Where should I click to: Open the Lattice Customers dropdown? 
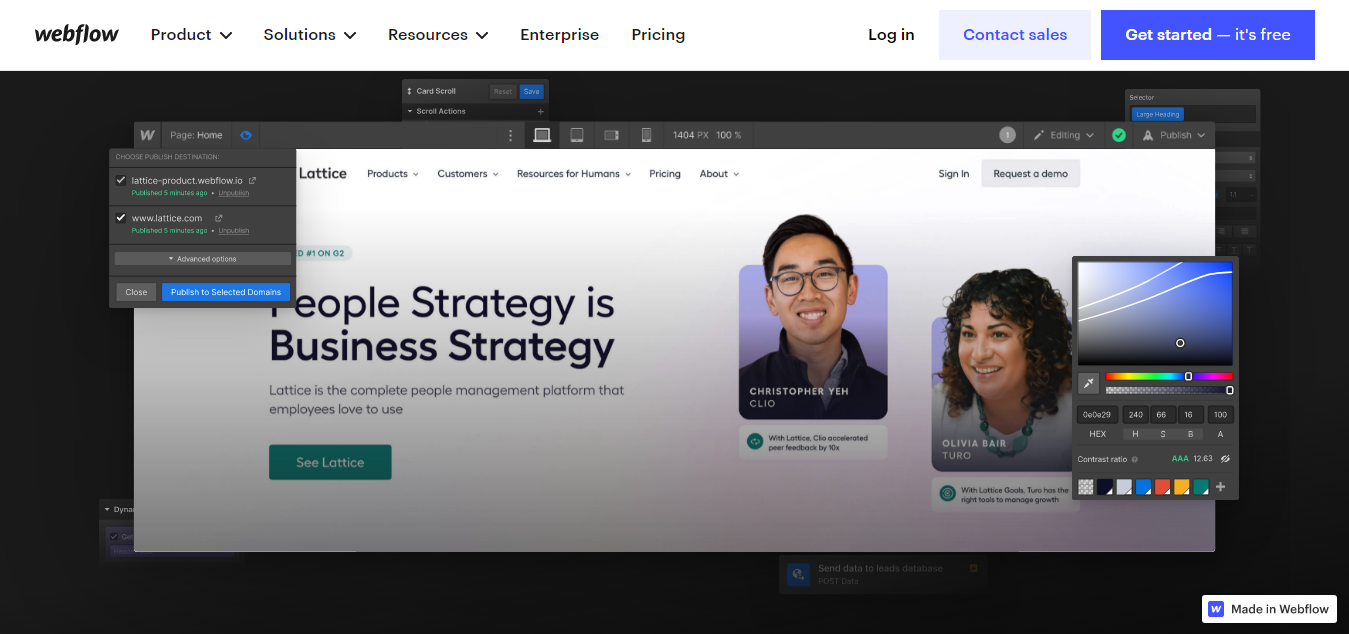(x=469, y=174)
